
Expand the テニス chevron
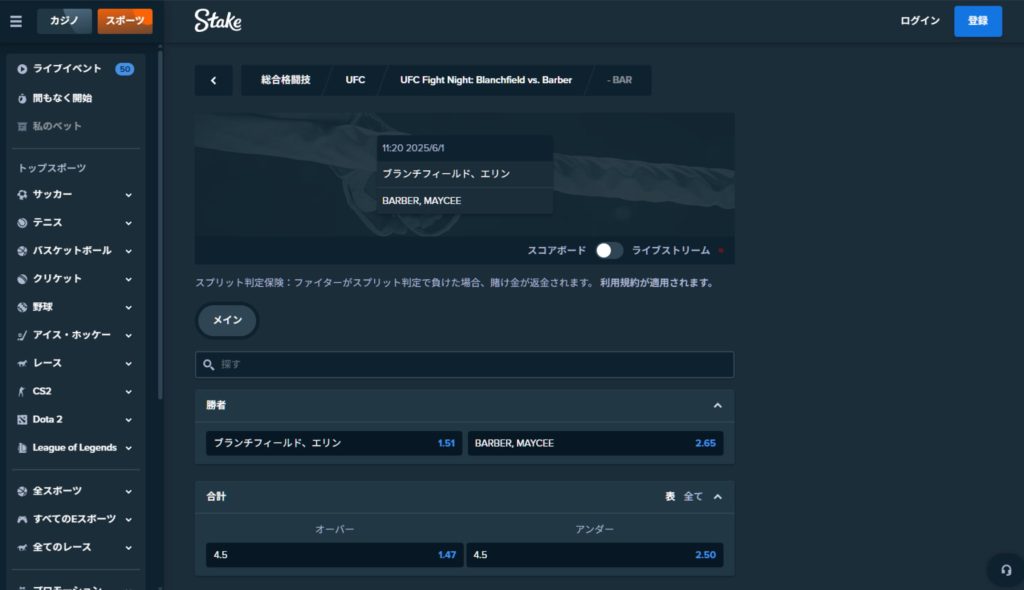click(129, 223)
